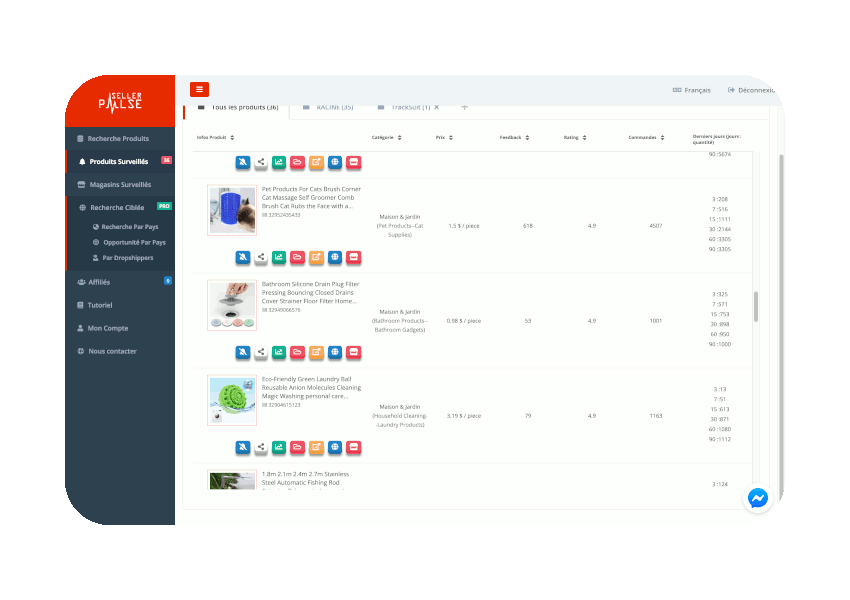Sort the table by Rating
This screenshot has width=850, height=600.
coord(575,138)
